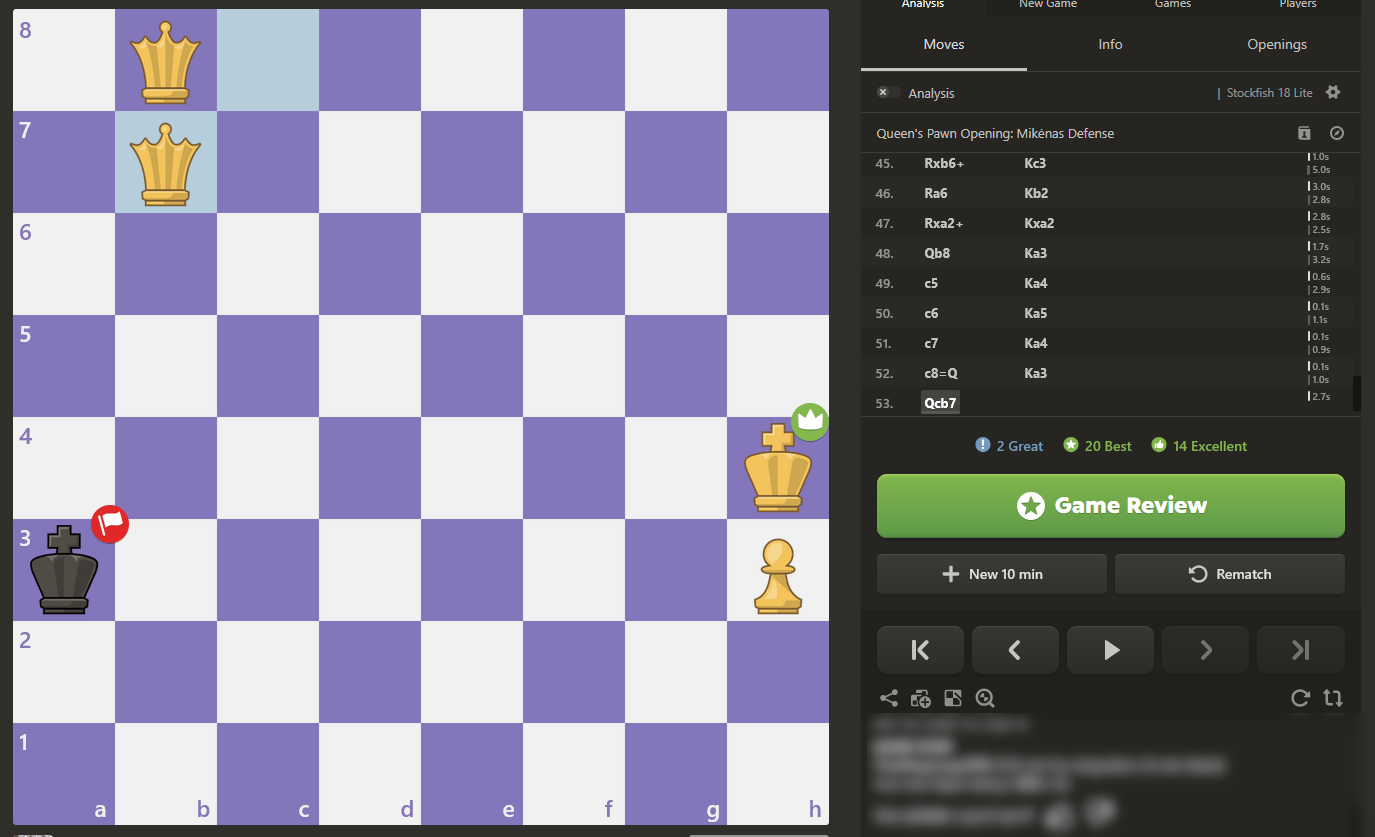The height and width of the screenshot is (837, 1375).
Task: Select move 51 c7 in the list
Action: [x=931, y=343]
